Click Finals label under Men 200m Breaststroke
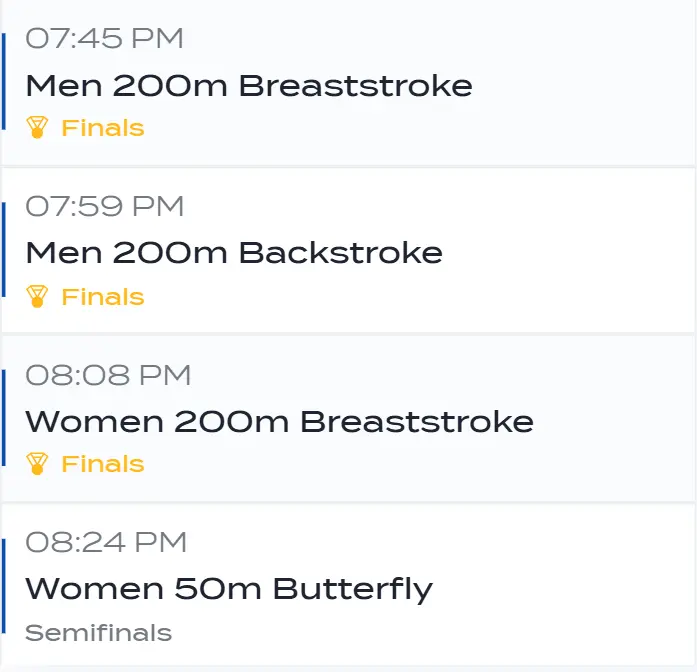 click(x=102, y=128)
